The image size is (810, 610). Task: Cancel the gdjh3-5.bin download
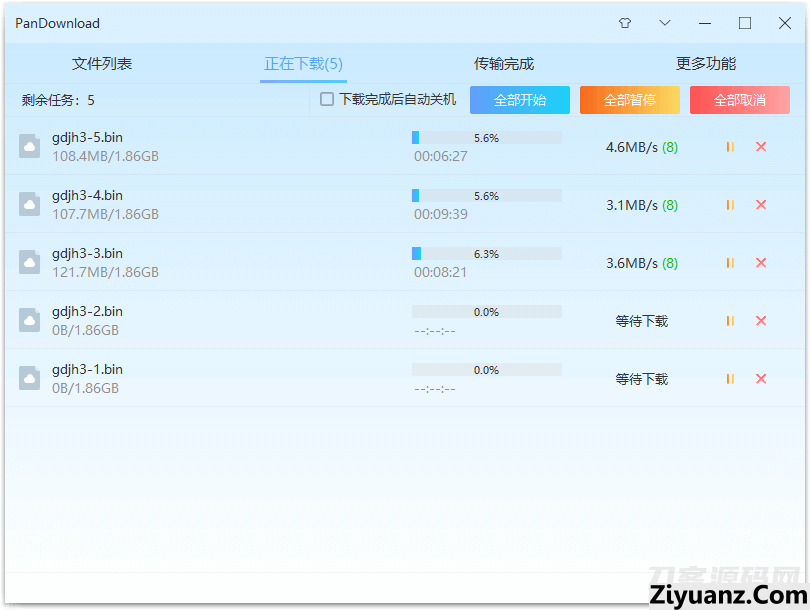pos(761,147)
